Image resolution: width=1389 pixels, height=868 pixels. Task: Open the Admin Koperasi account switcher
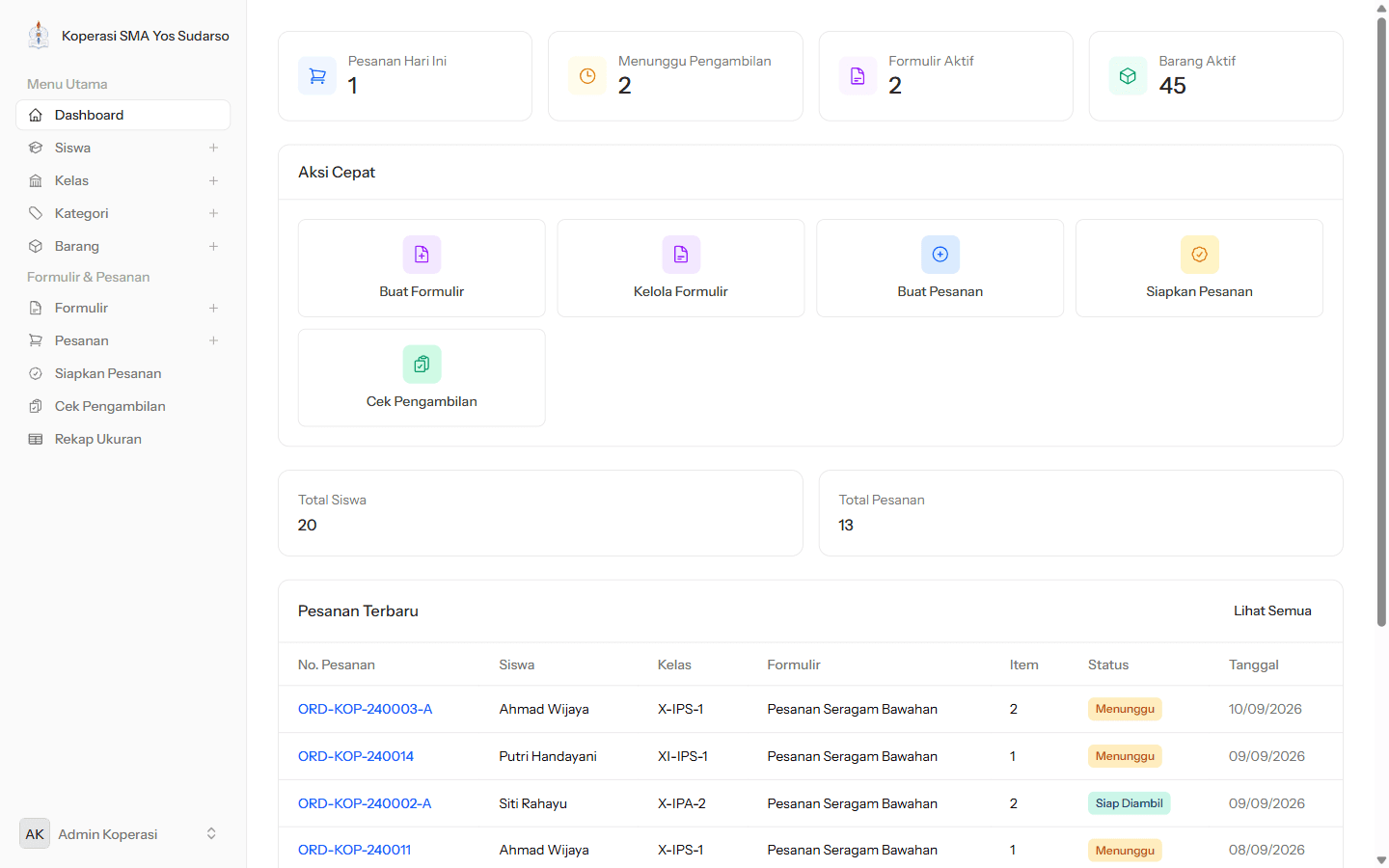123,834
